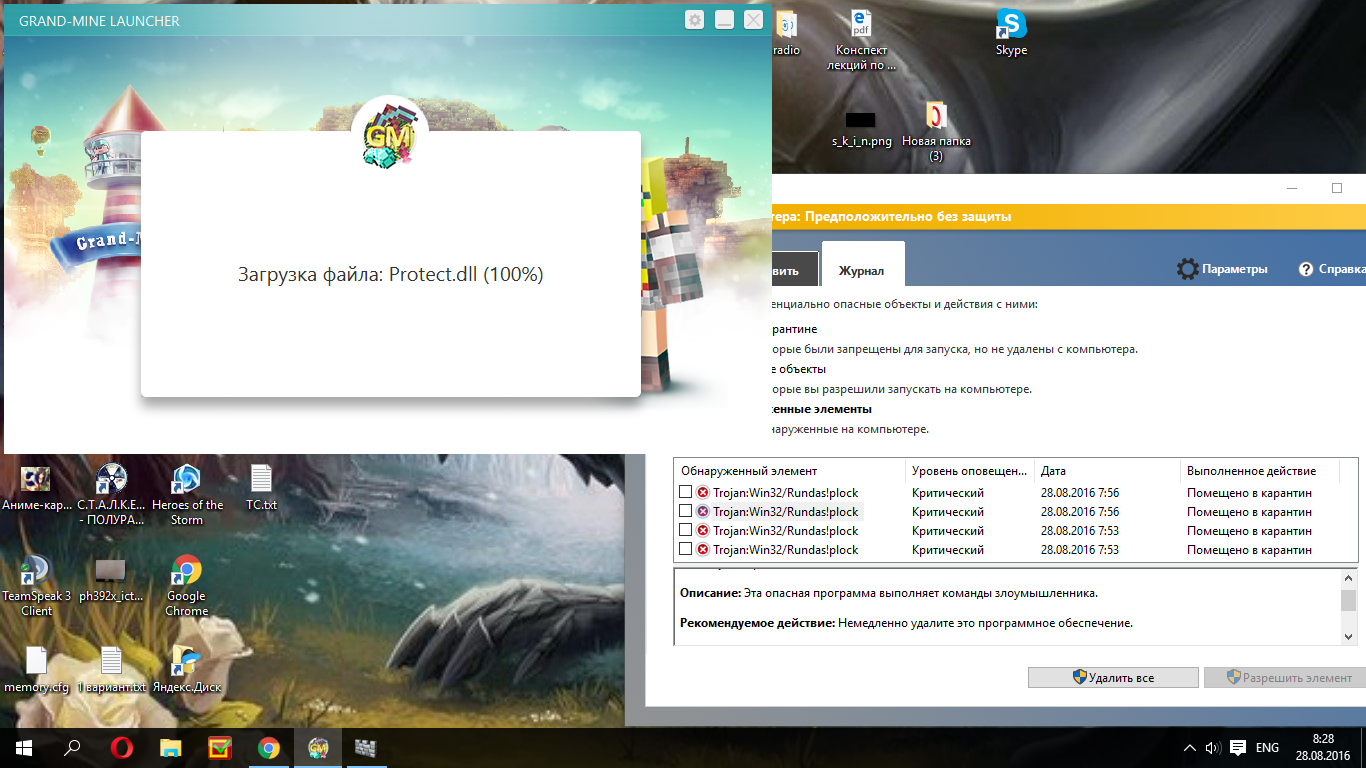This screenshot has width=1366, height=768.
Task: Click the GM logo avatar in launcher
Action: coord(390,136)
